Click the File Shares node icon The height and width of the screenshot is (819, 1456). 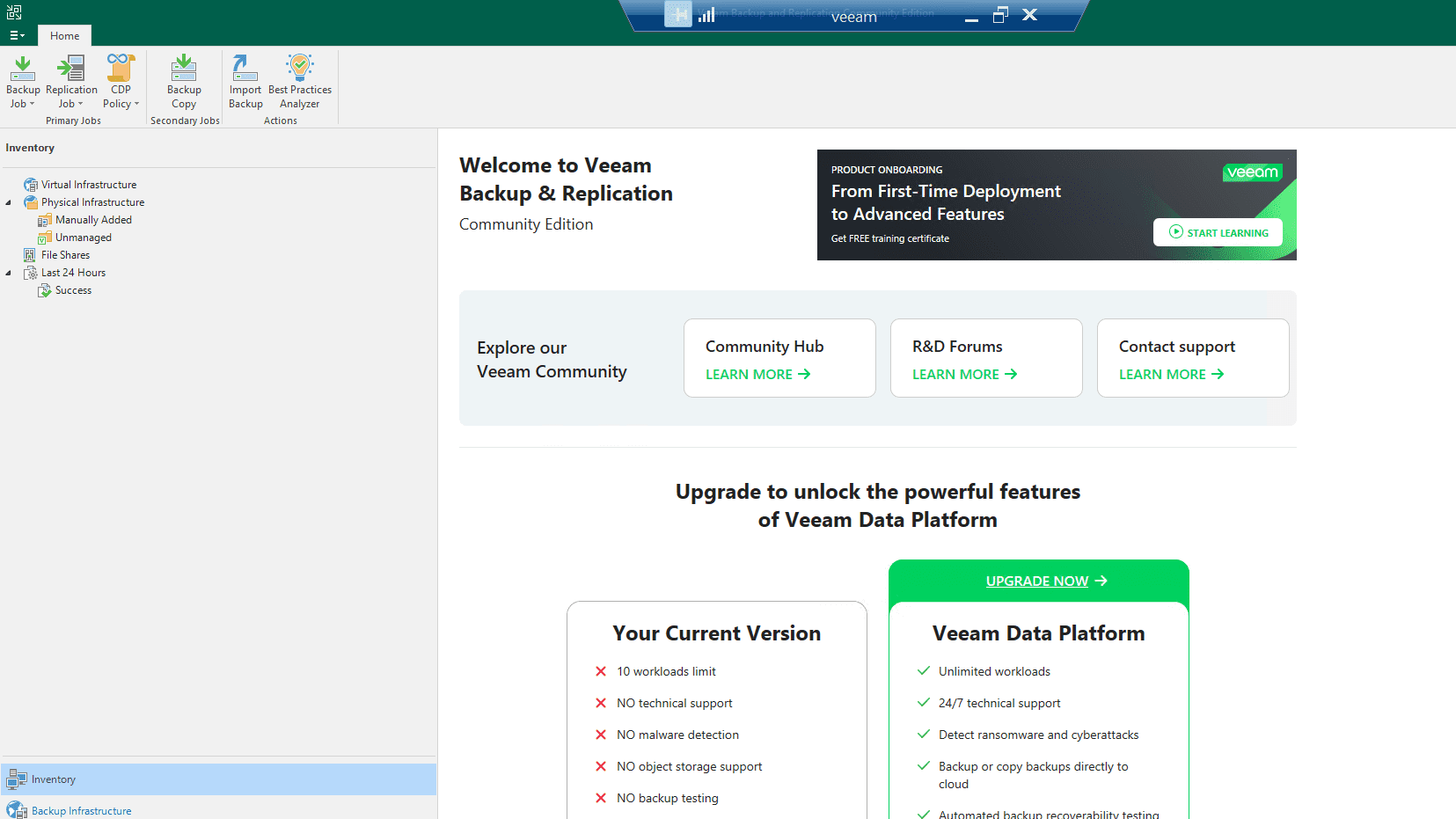30,255
